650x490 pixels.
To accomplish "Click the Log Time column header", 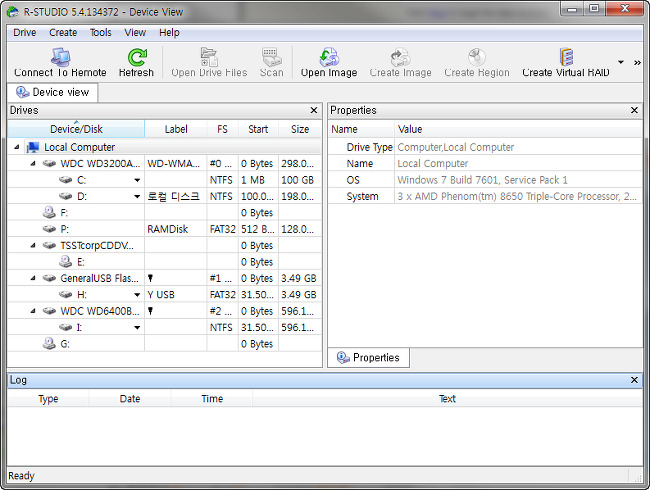I will point(212,399).
